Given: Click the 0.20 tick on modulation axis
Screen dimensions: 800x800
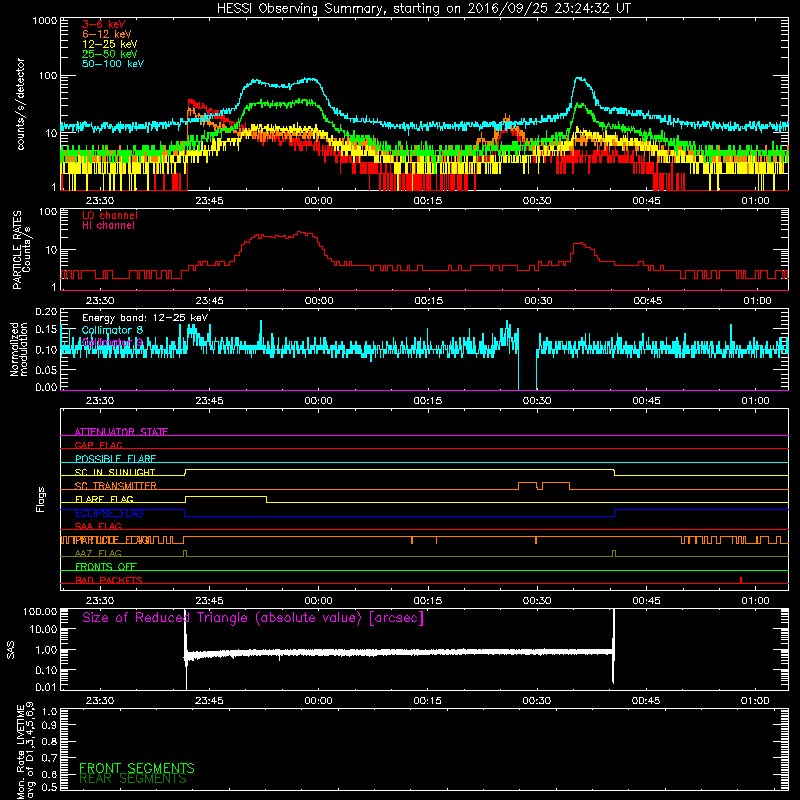Looking at the screenshot, I should [x=46, y=312].
